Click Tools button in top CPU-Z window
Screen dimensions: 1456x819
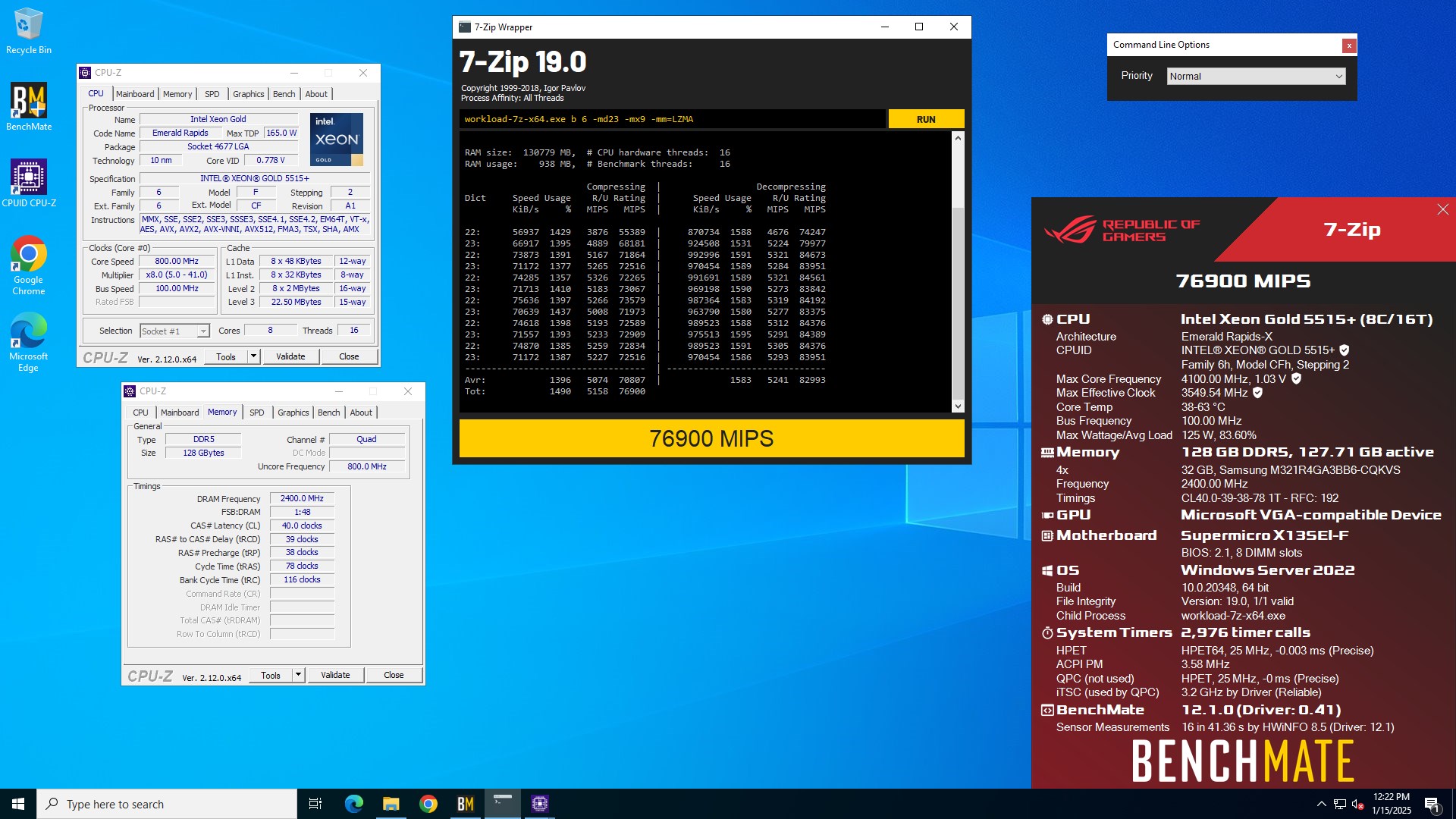point(226,356)
